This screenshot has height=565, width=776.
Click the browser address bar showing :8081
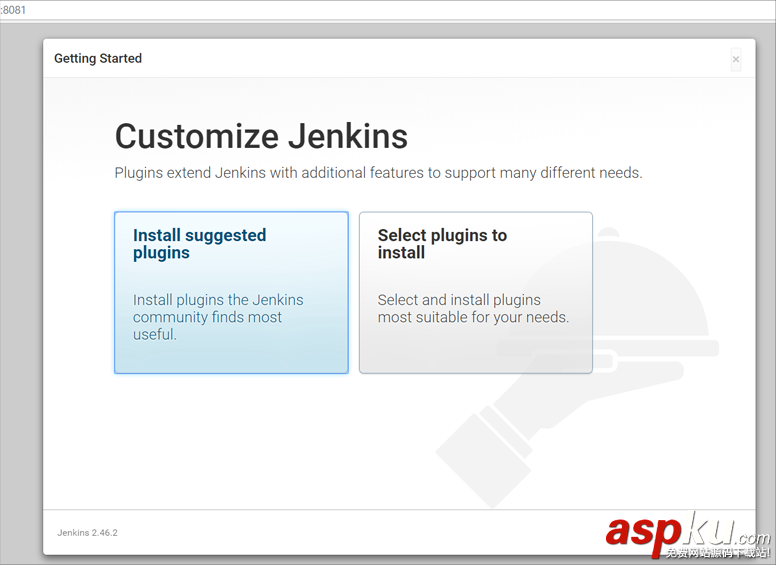(x=388, y=10)
